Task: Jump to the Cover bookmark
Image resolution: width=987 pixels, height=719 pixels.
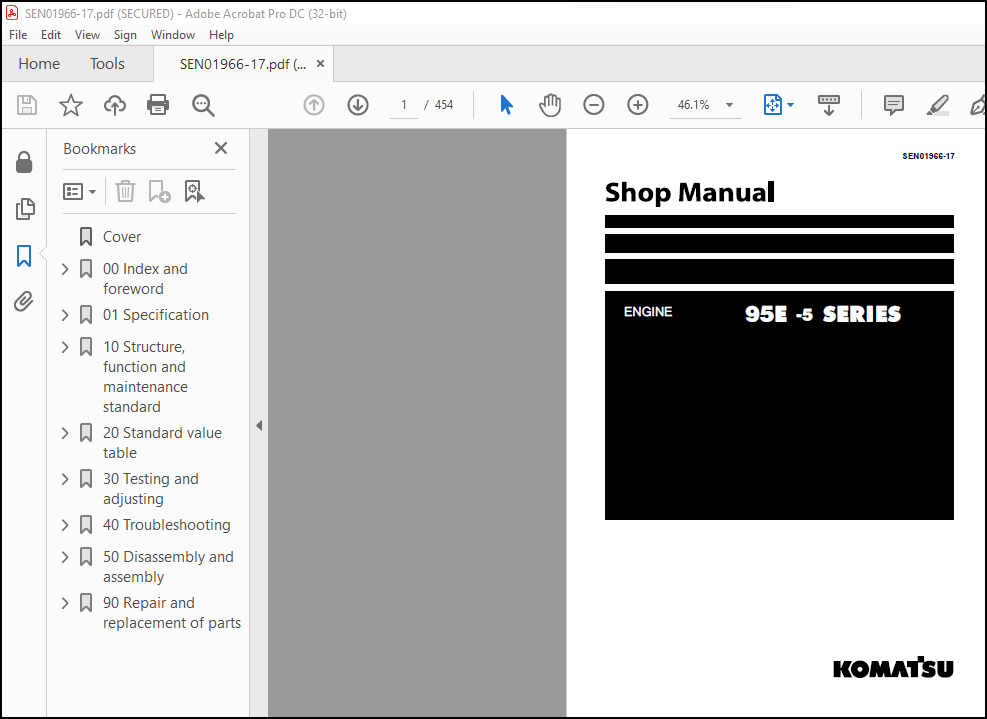Action: [121, 237]
